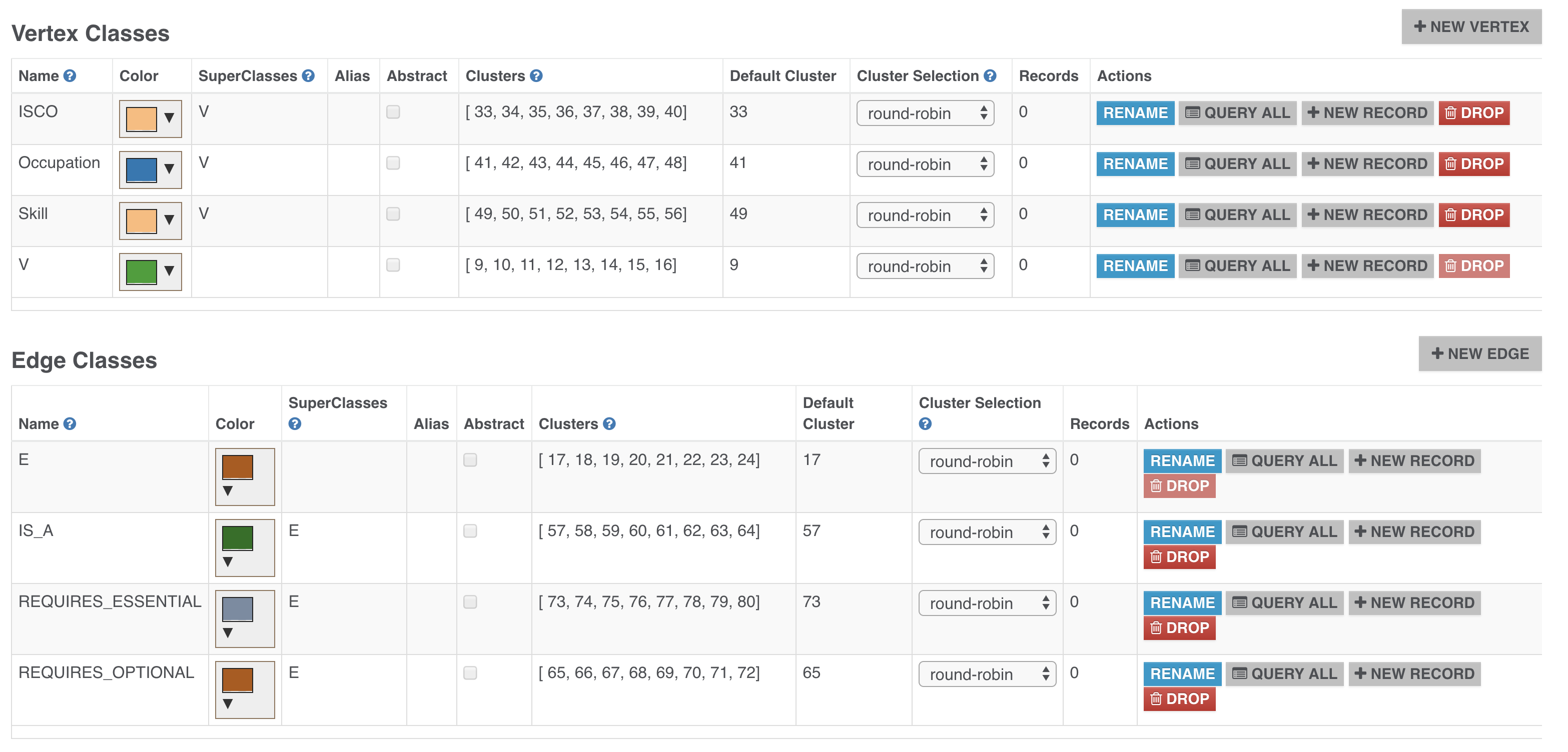Viewport: 1568px width, 752px height.
Task: Toggle Abstract checkbox for IS_A edge
Action: (470, 531)
